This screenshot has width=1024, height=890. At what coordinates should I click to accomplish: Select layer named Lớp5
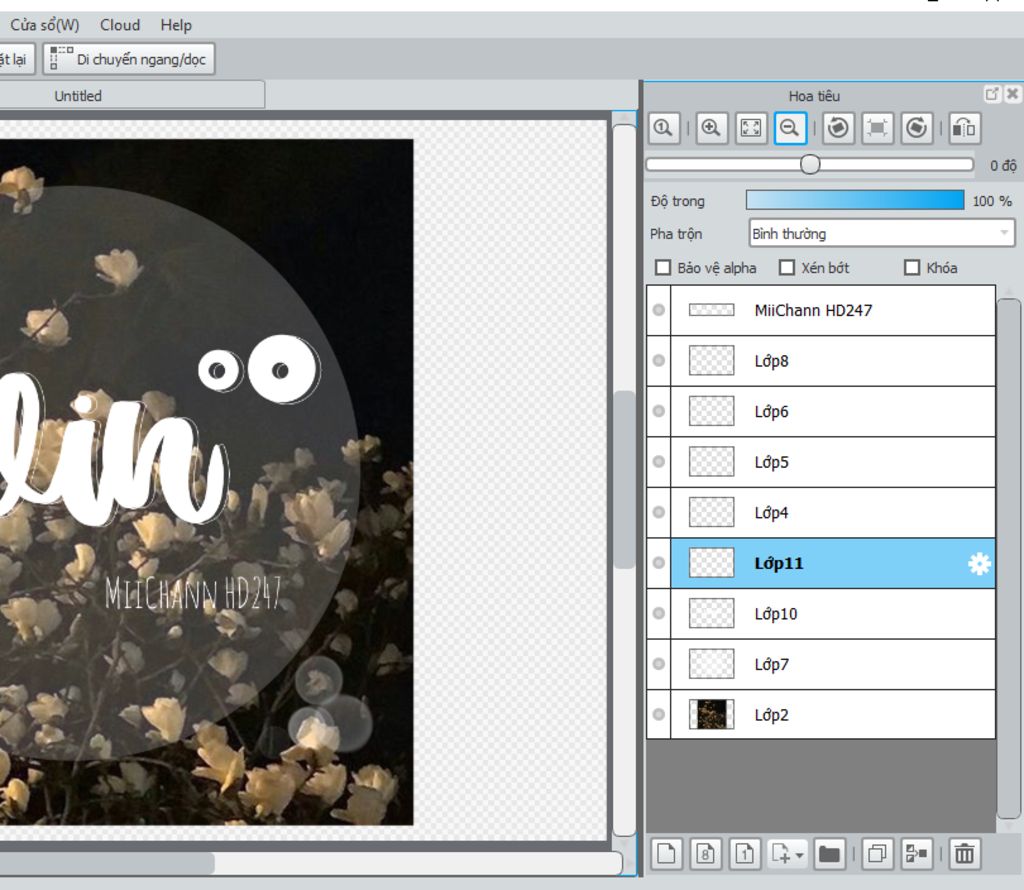click(x=771, y=462)
